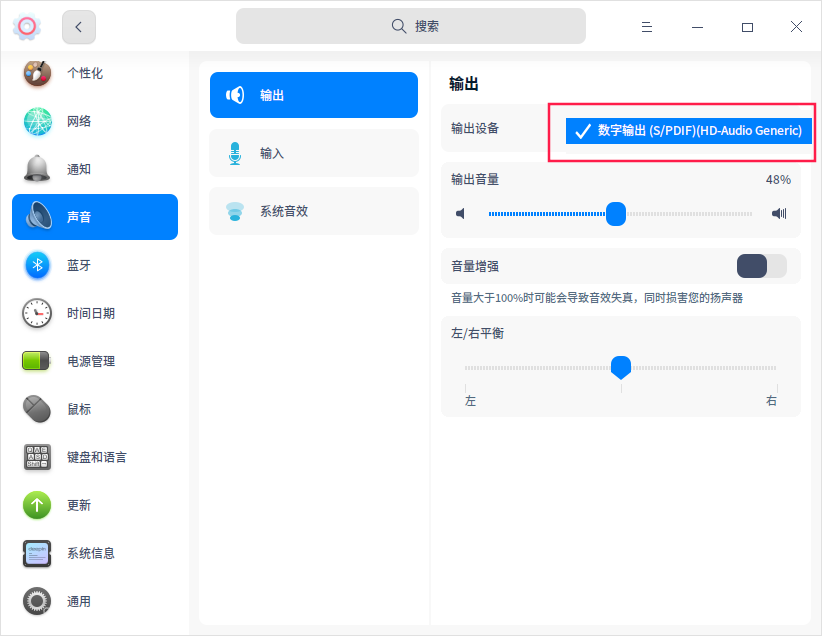Screen dimensions: 822x636
Task: Click the Update green arrow icon
Action: click(37, 505)
